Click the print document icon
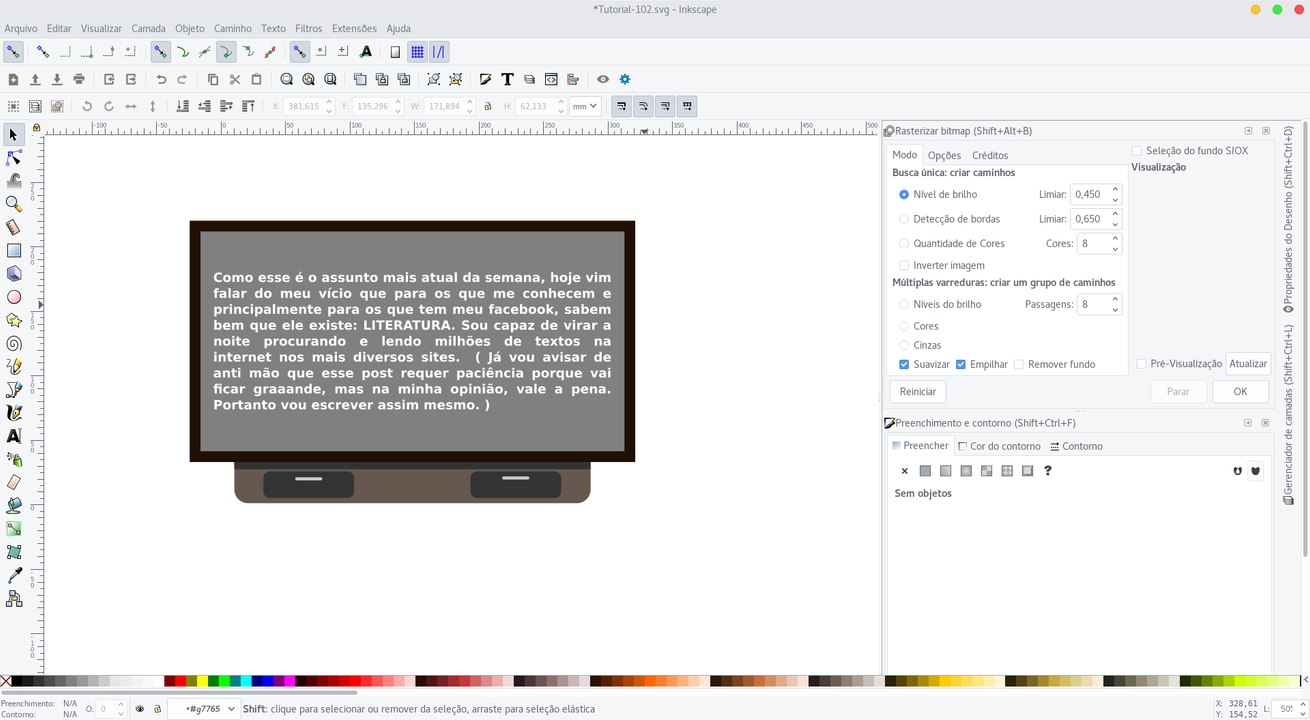 (x=79, y=79)
